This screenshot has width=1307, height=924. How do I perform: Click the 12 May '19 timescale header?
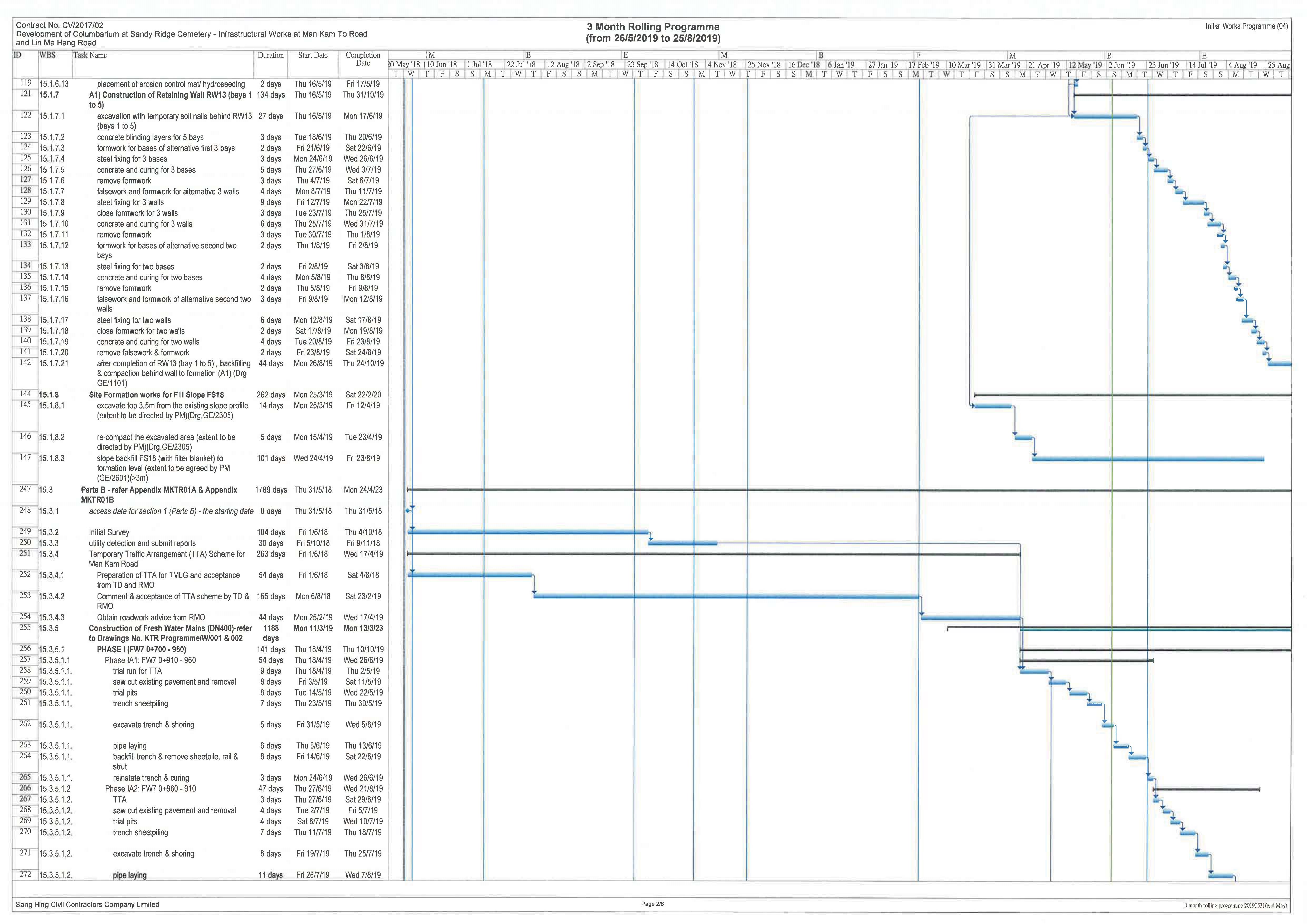[1085, 65]
